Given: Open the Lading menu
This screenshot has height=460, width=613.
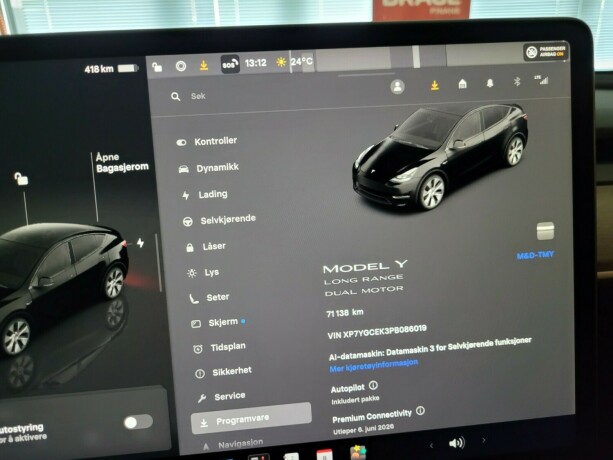Looking at the screenshot, I should (204, 194).
